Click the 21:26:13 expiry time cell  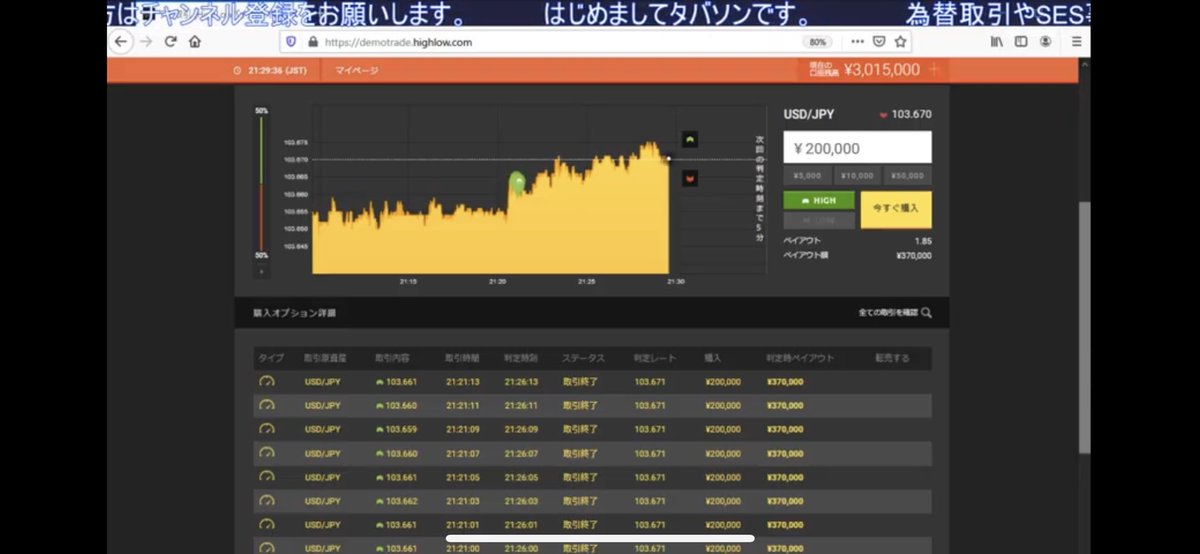[522, 381]
